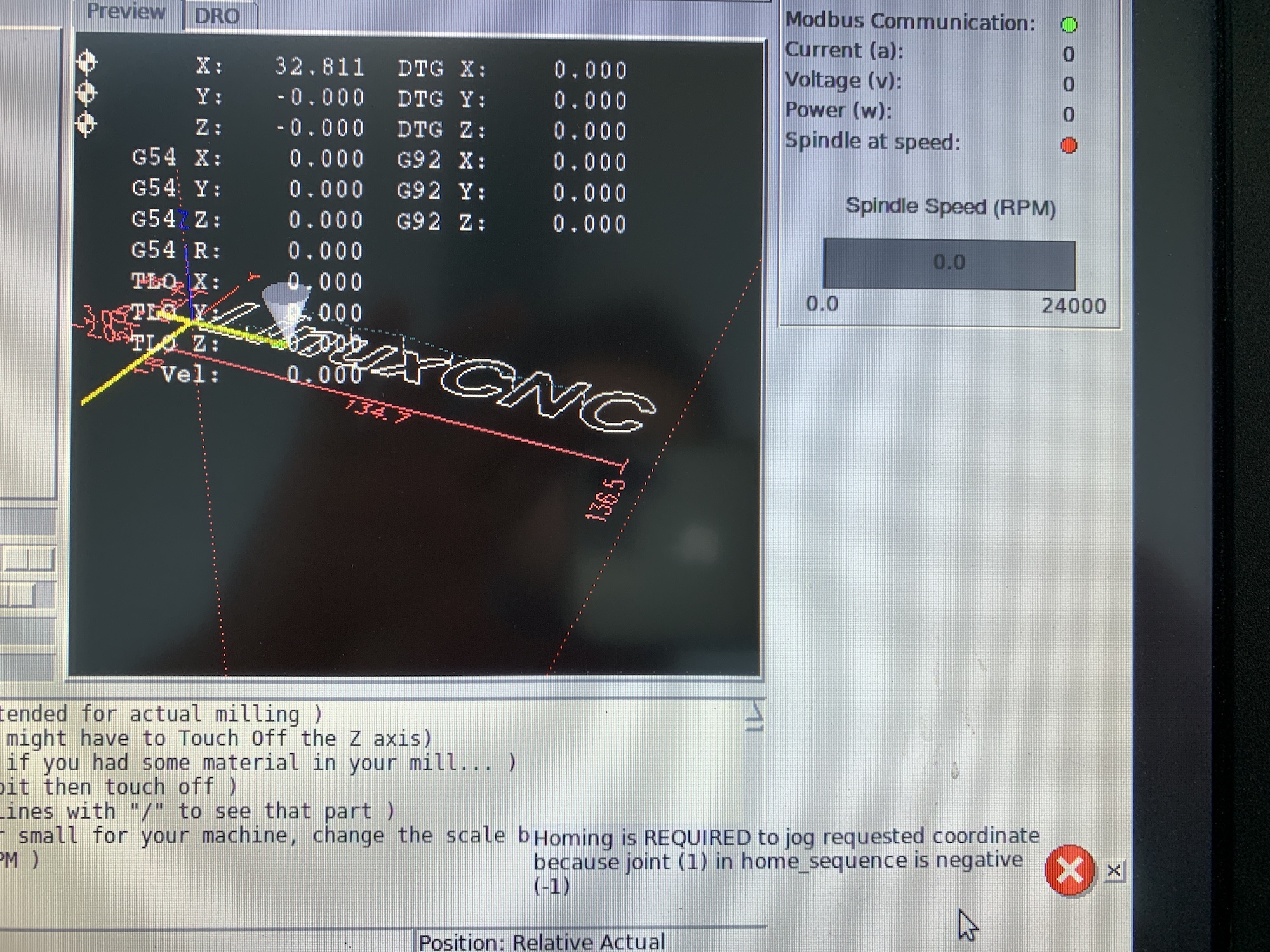Switch to the Preview tab
Viewport: 1270px width, 952px height.
coord(127,13)
